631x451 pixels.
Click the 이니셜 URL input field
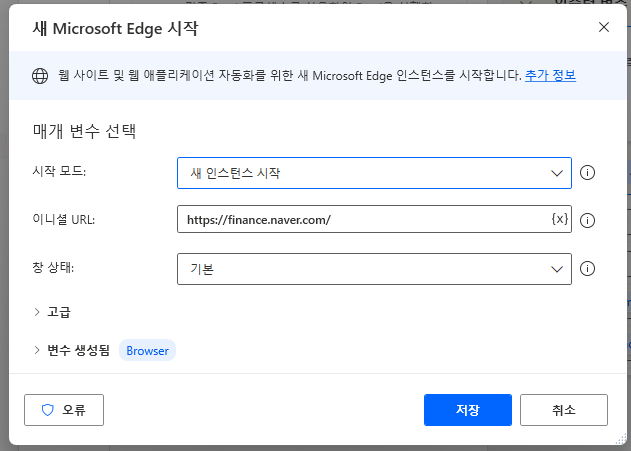coord(374,219)
